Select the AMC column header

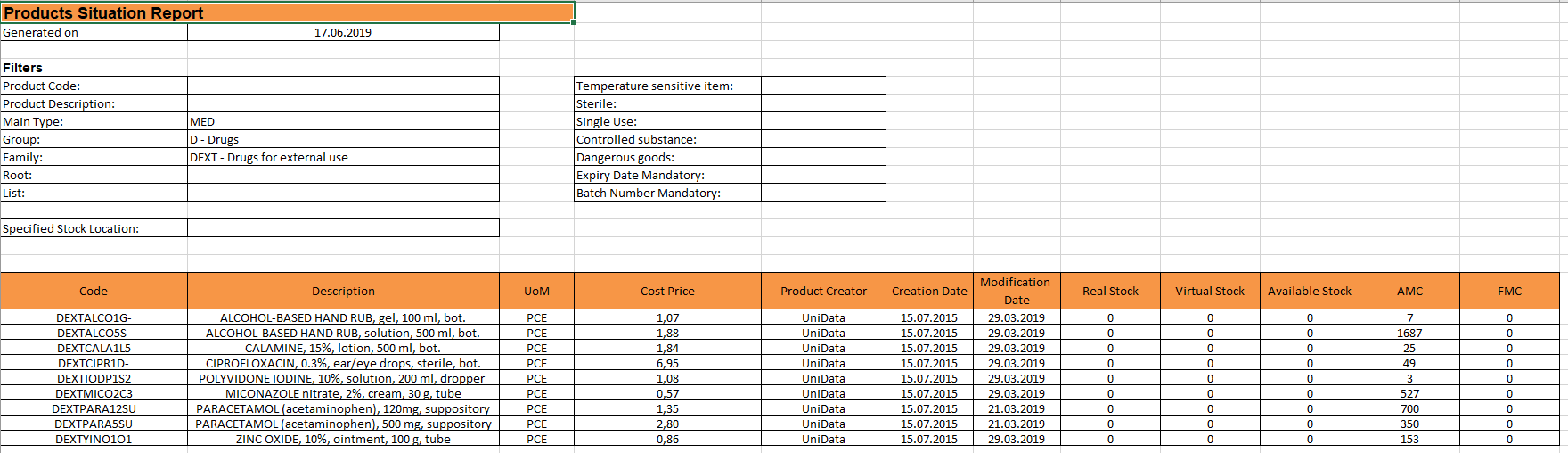(1409, 291)
